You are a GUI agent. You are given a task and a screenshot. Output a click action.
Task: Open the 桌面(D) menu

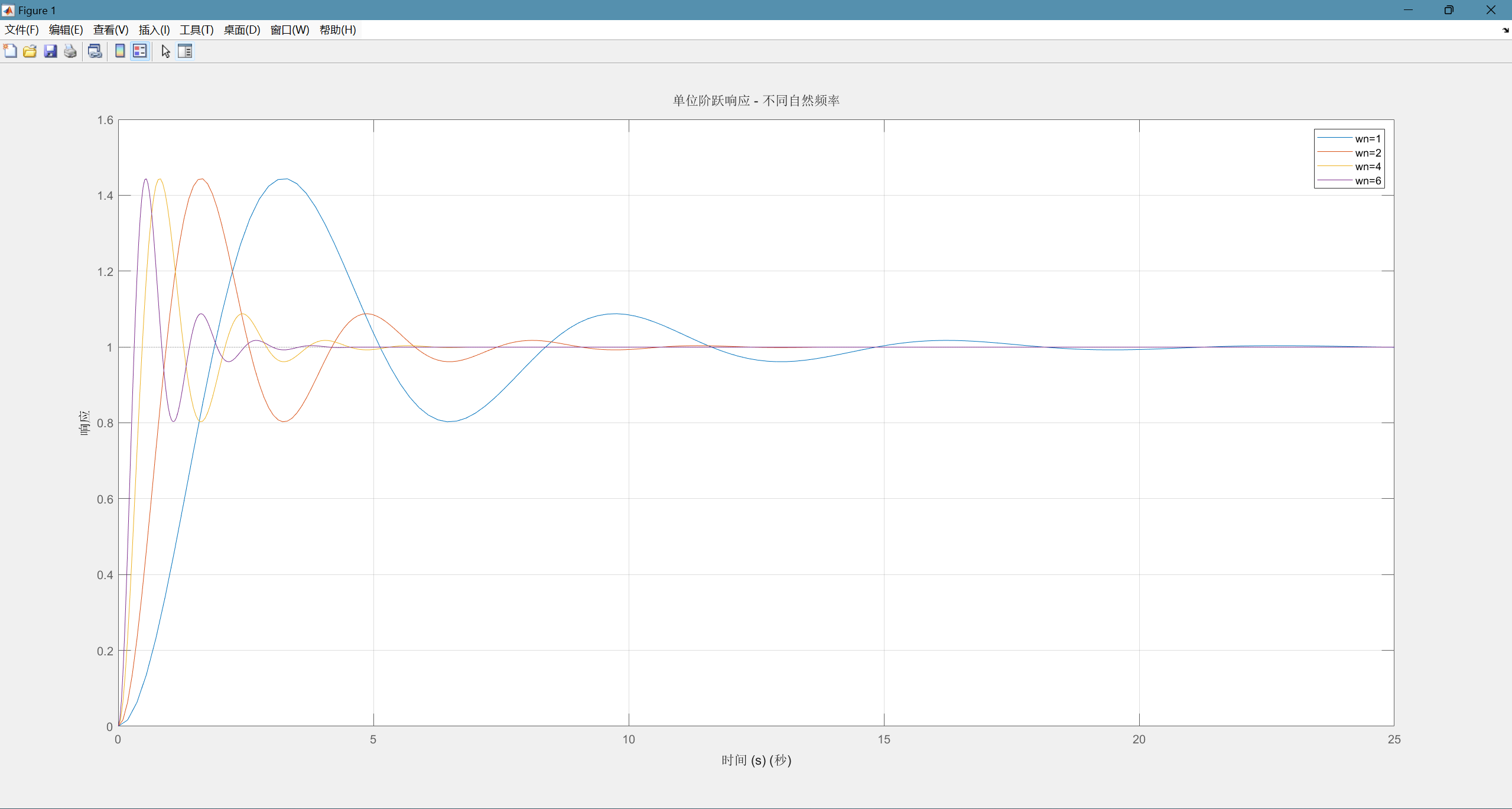tap(242, 30)
